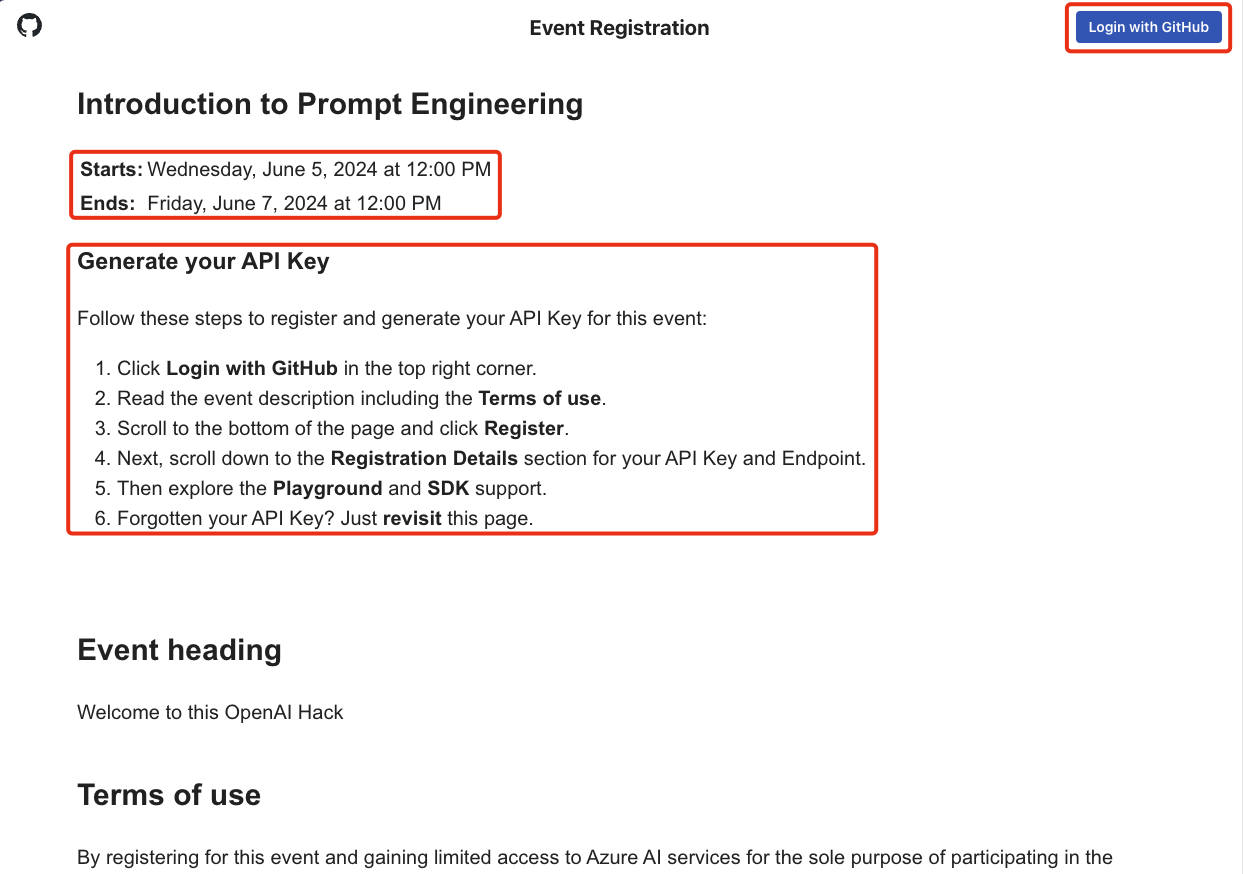Click the bold SDK word in step 5
Image resolution: width=1243 pixels, height=874 pixels.
(448, 489)
